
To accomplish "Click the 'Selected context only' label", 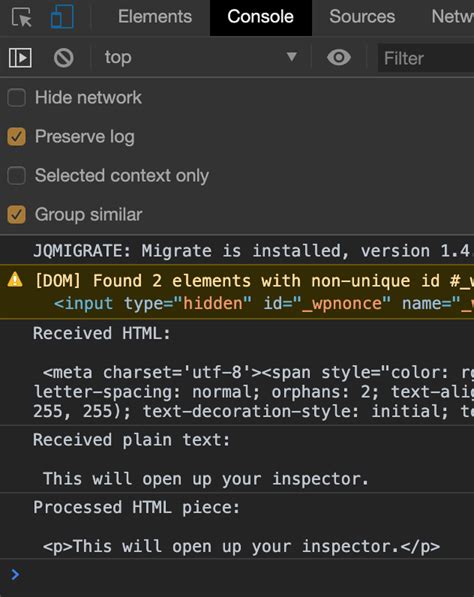I will point(122,176).
